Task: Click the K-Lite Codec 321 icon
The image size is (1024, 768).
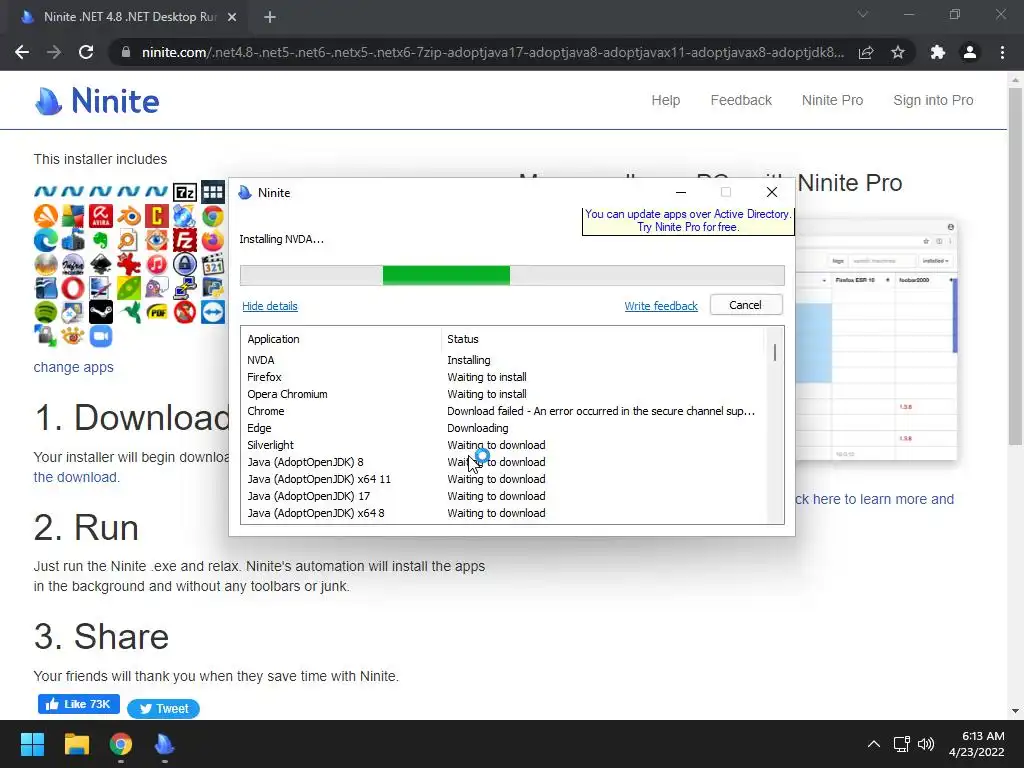Action: pos(212,264)
